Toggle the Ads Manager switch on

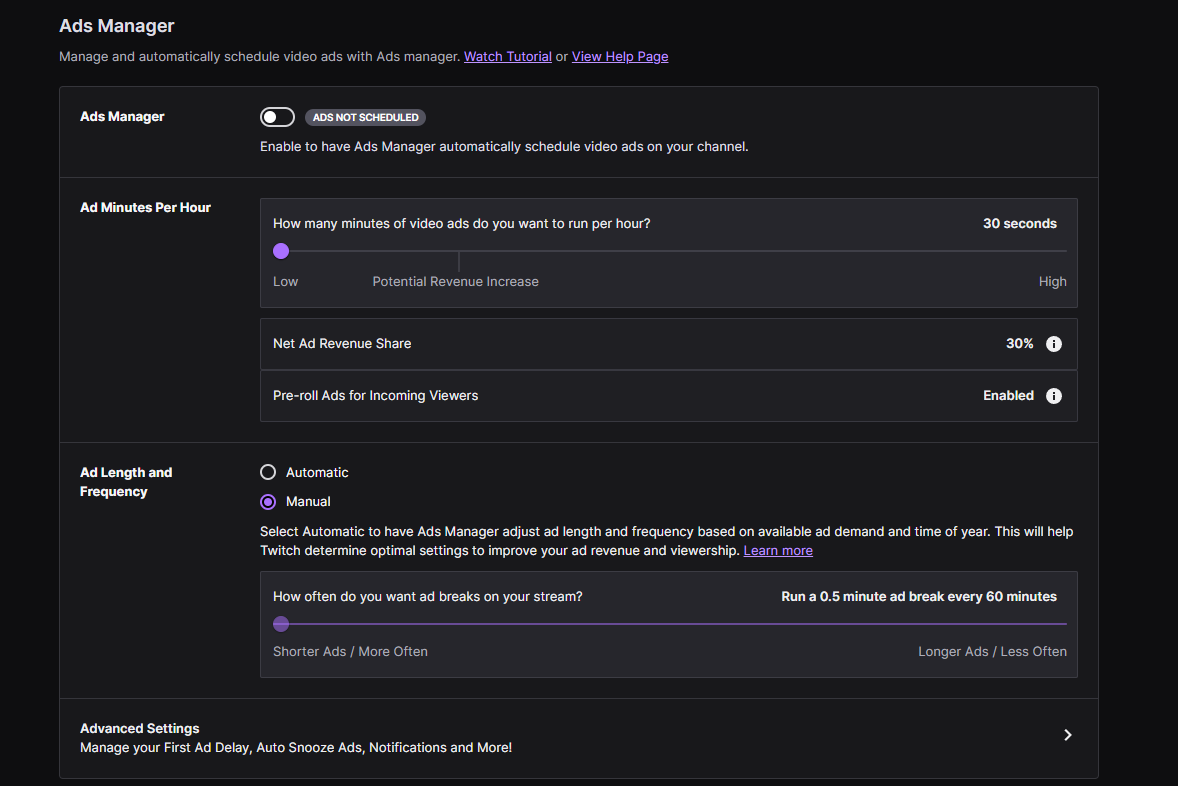277,117
